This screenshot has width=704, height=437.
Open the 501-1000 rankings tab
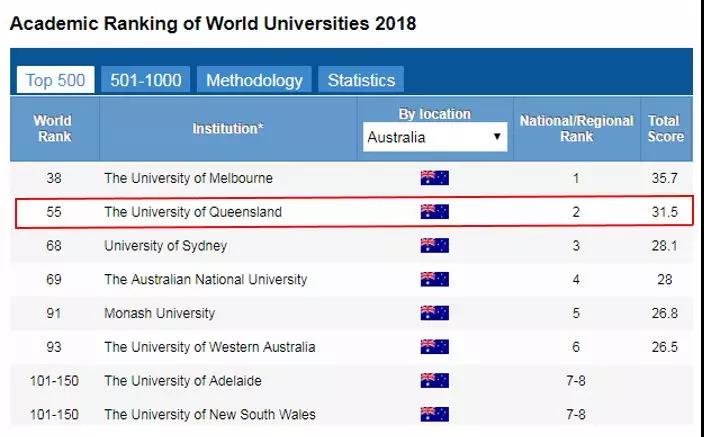(x=145, y=80)
